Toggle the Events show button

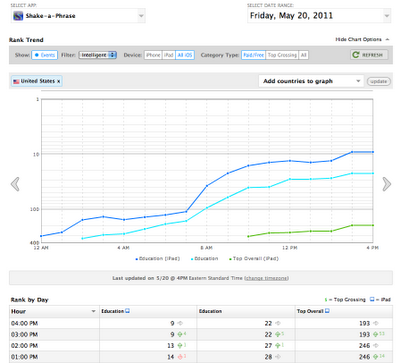tap(45, 55)
